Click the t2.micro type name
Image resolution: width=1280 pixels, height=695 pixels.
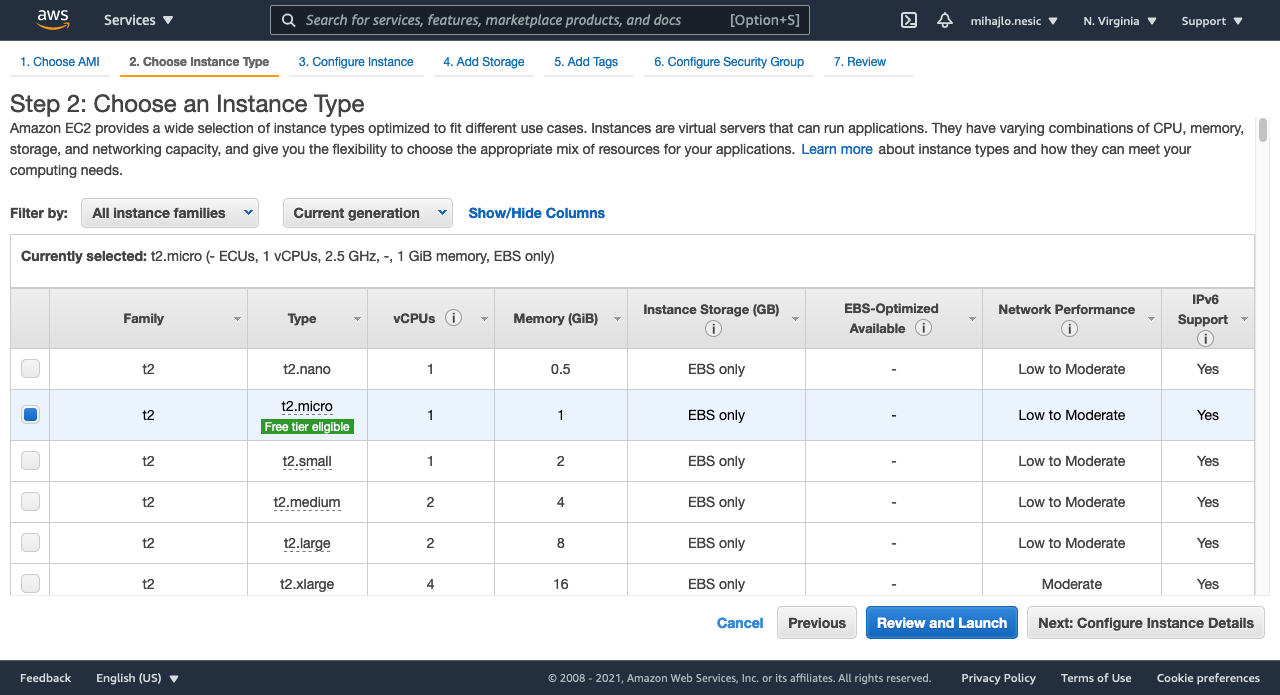pyautogui.click(x=307, y=406)
